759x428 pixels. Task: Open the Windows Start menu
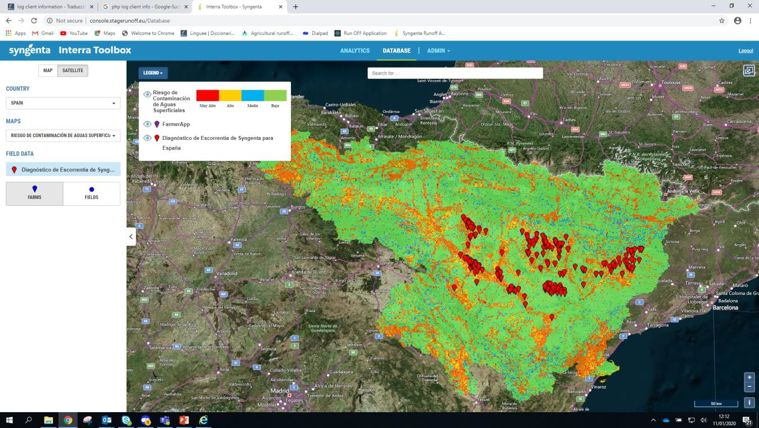point(9,420)
